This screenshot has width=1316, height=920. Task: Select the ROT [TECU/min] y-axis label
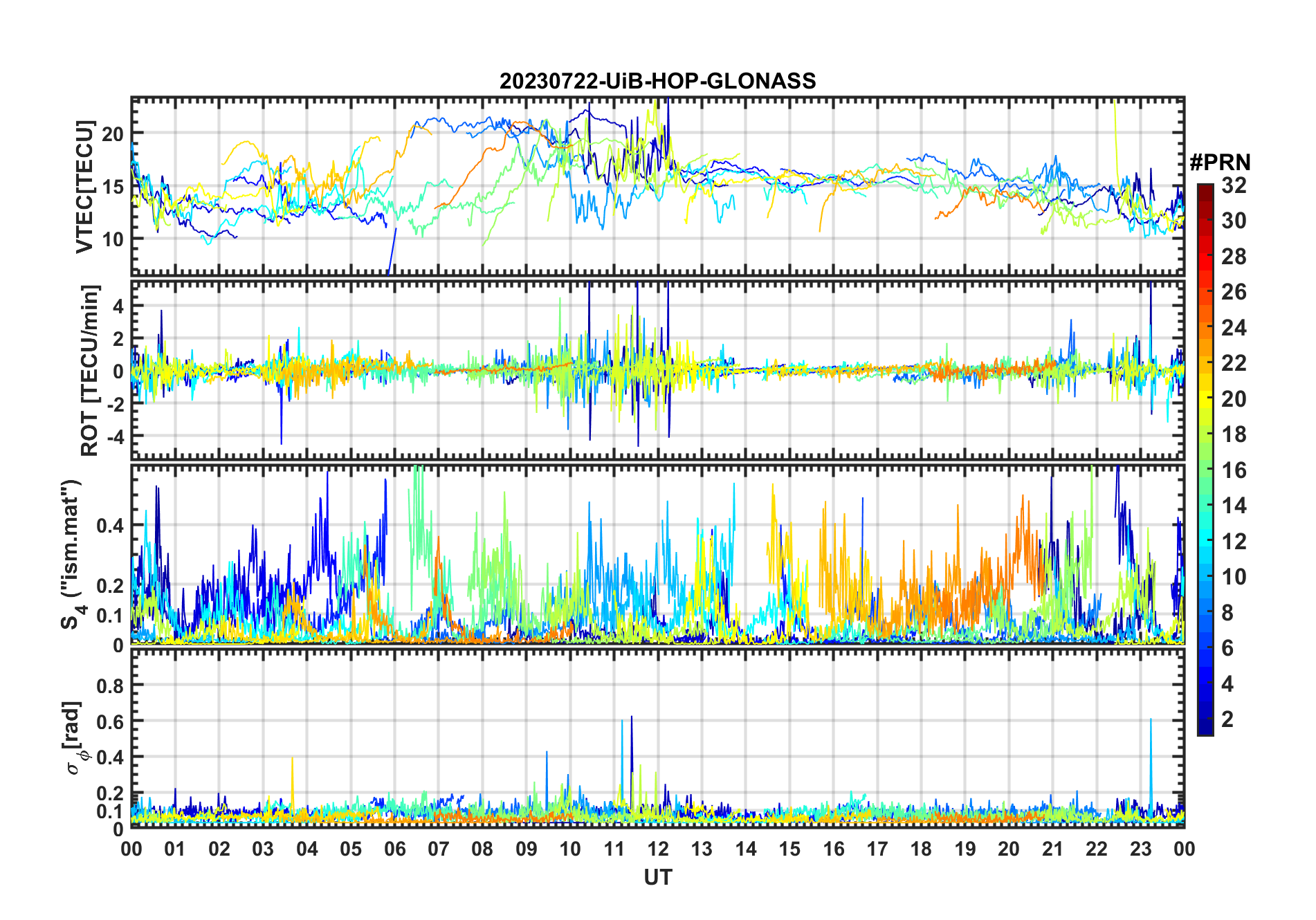90,370
